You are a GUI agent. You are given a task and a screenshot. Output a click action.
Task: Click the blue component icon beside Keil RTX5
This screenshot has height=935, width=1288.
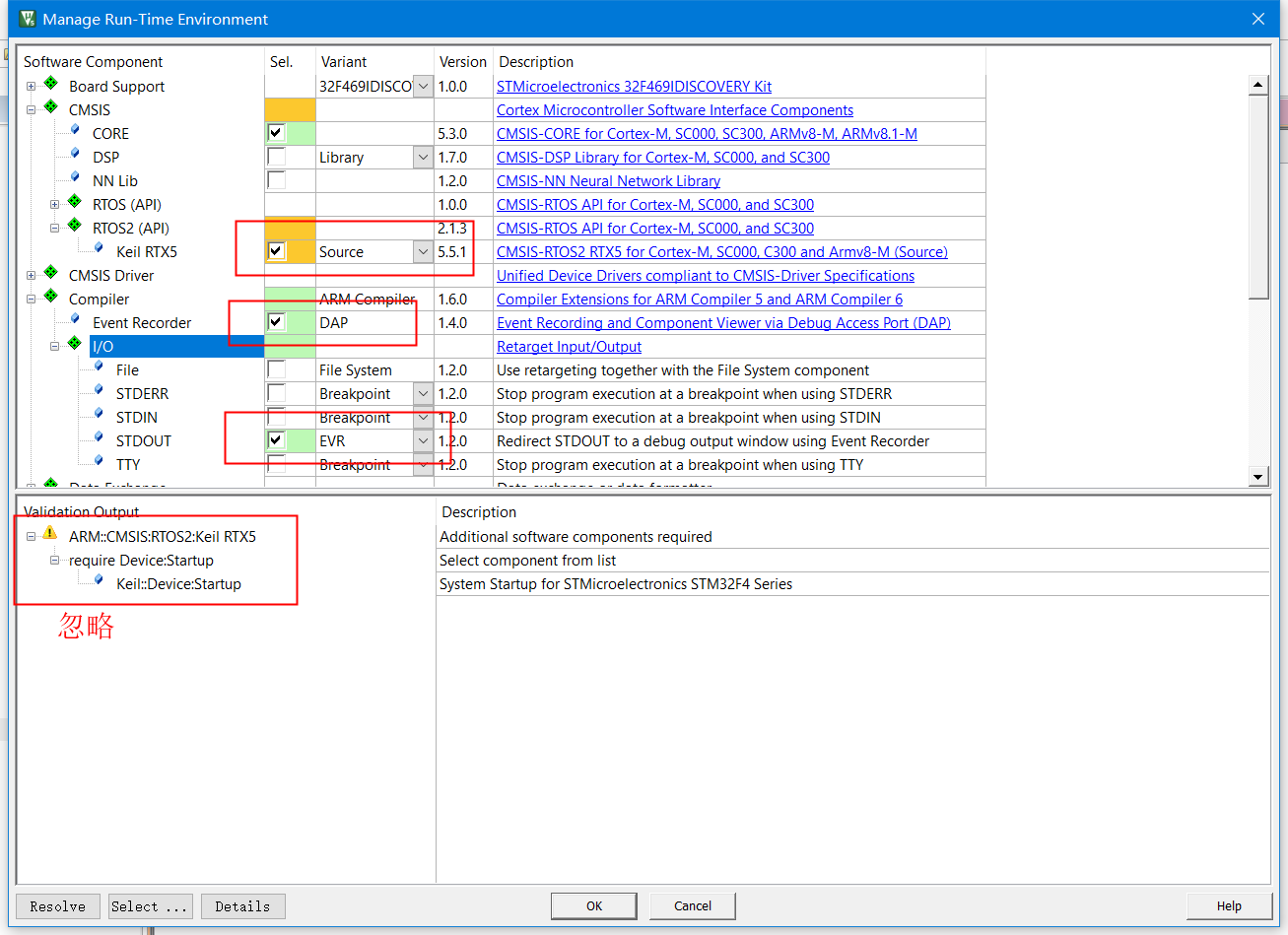tap(99, 249)
